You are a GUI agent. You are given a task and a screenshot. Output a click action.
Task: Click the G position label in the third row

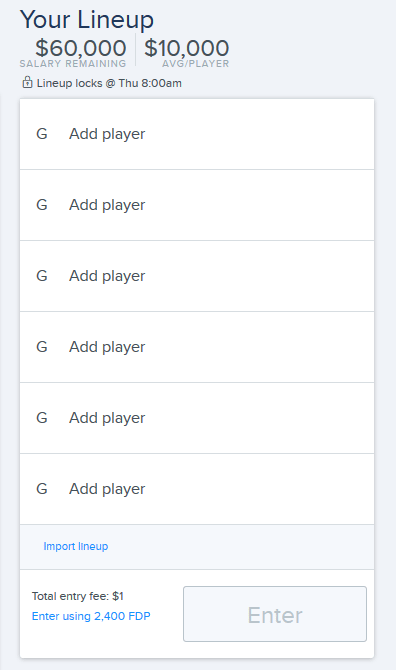tap(42, 276)
